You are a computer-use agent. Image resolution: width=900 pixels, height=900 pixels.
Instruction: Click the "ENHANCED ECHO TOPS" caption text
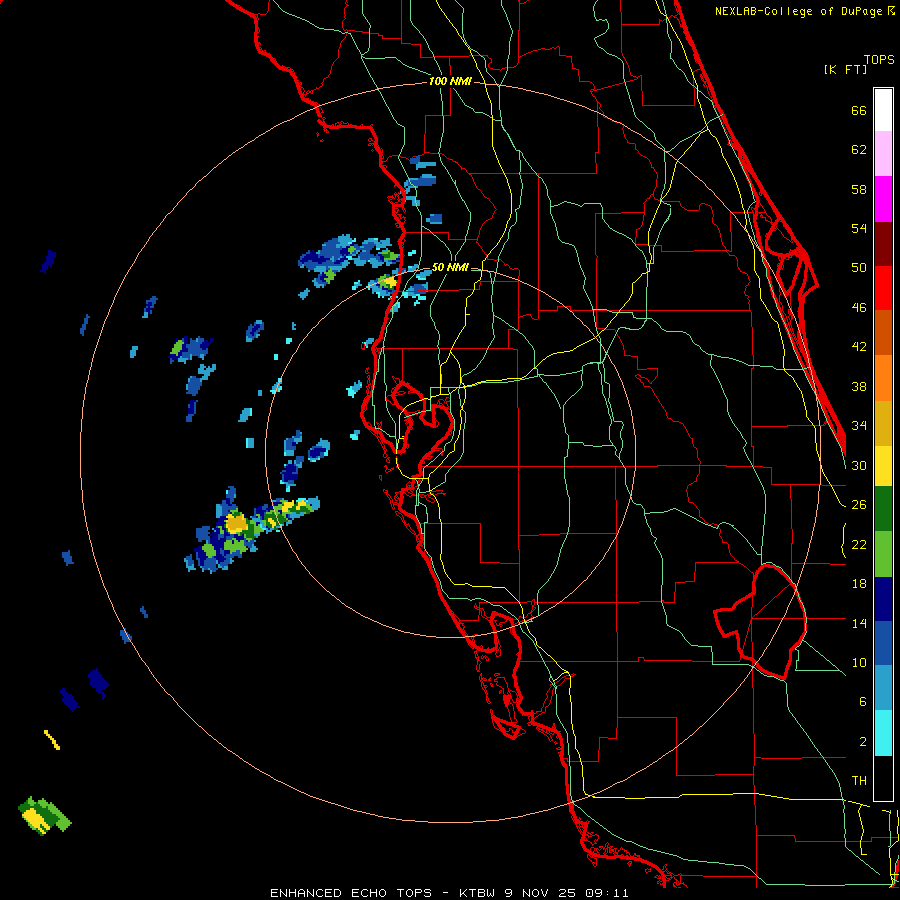351,893
